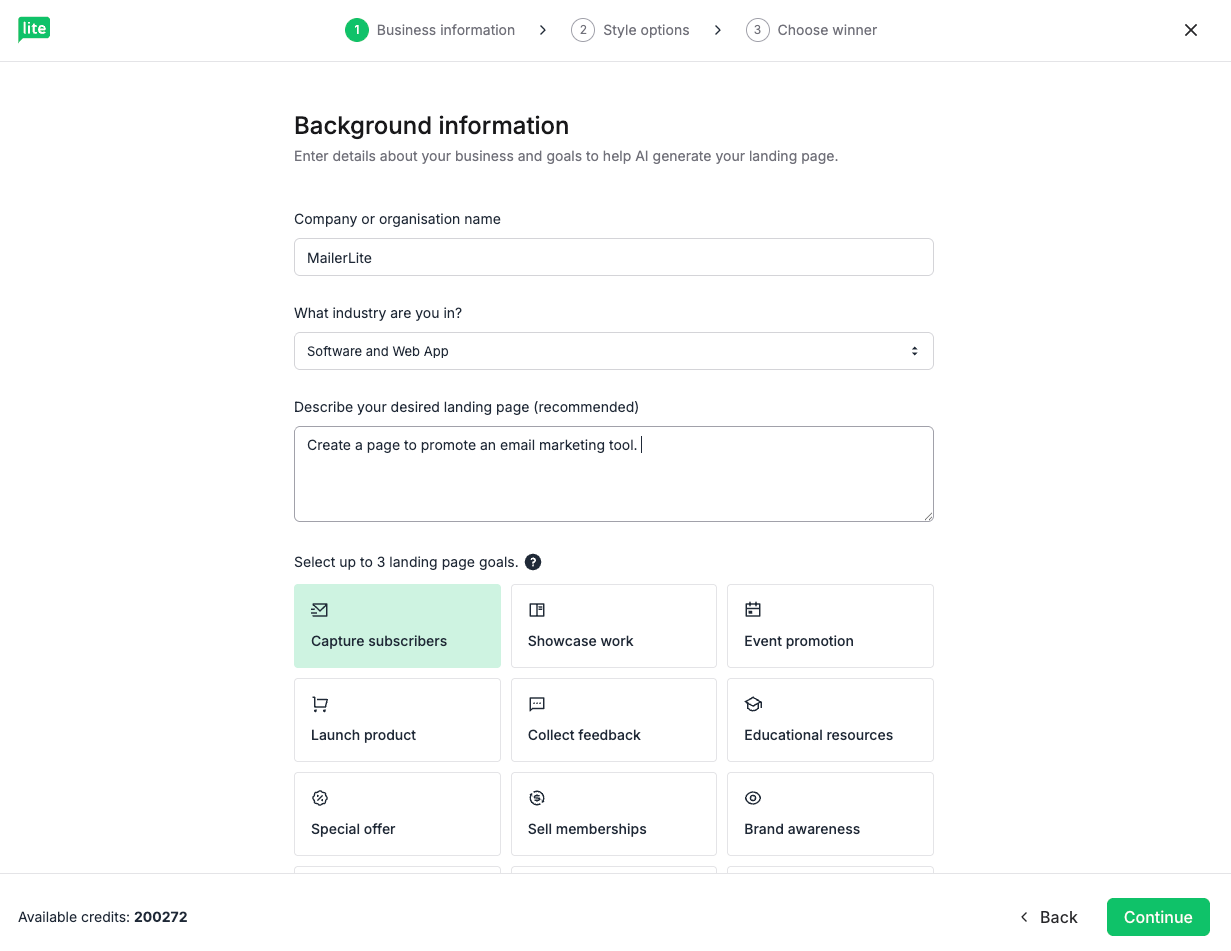Screen dimensions: 1231x951
Task: Click the chevron between steps 1 and 2
Action: pyautogui.click(x=543, y=30)
